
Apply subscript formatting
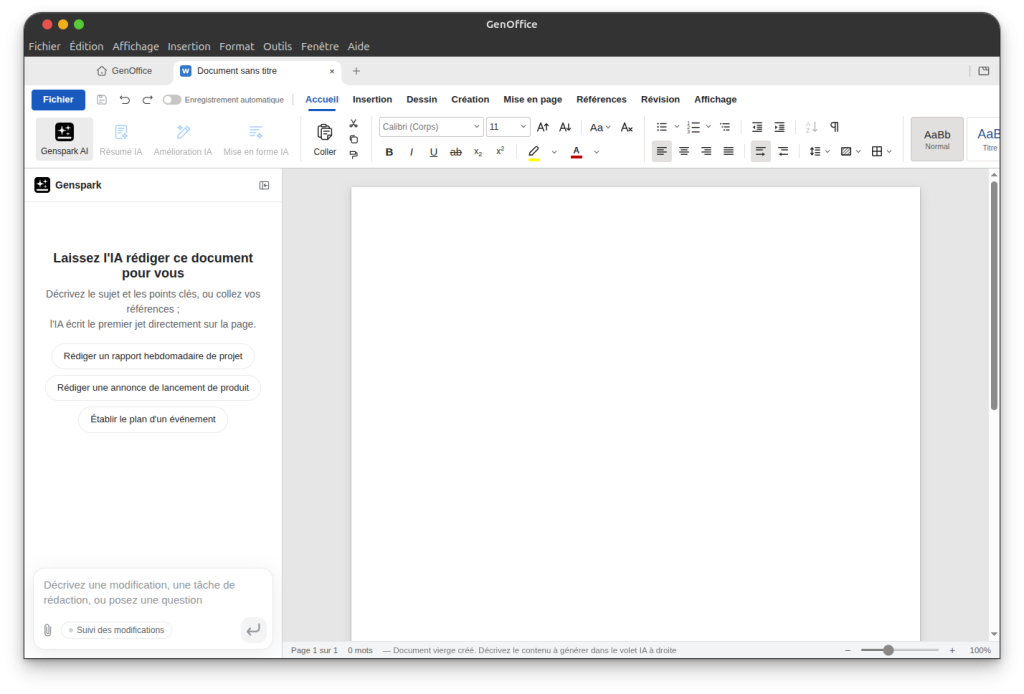coord(478,152)
